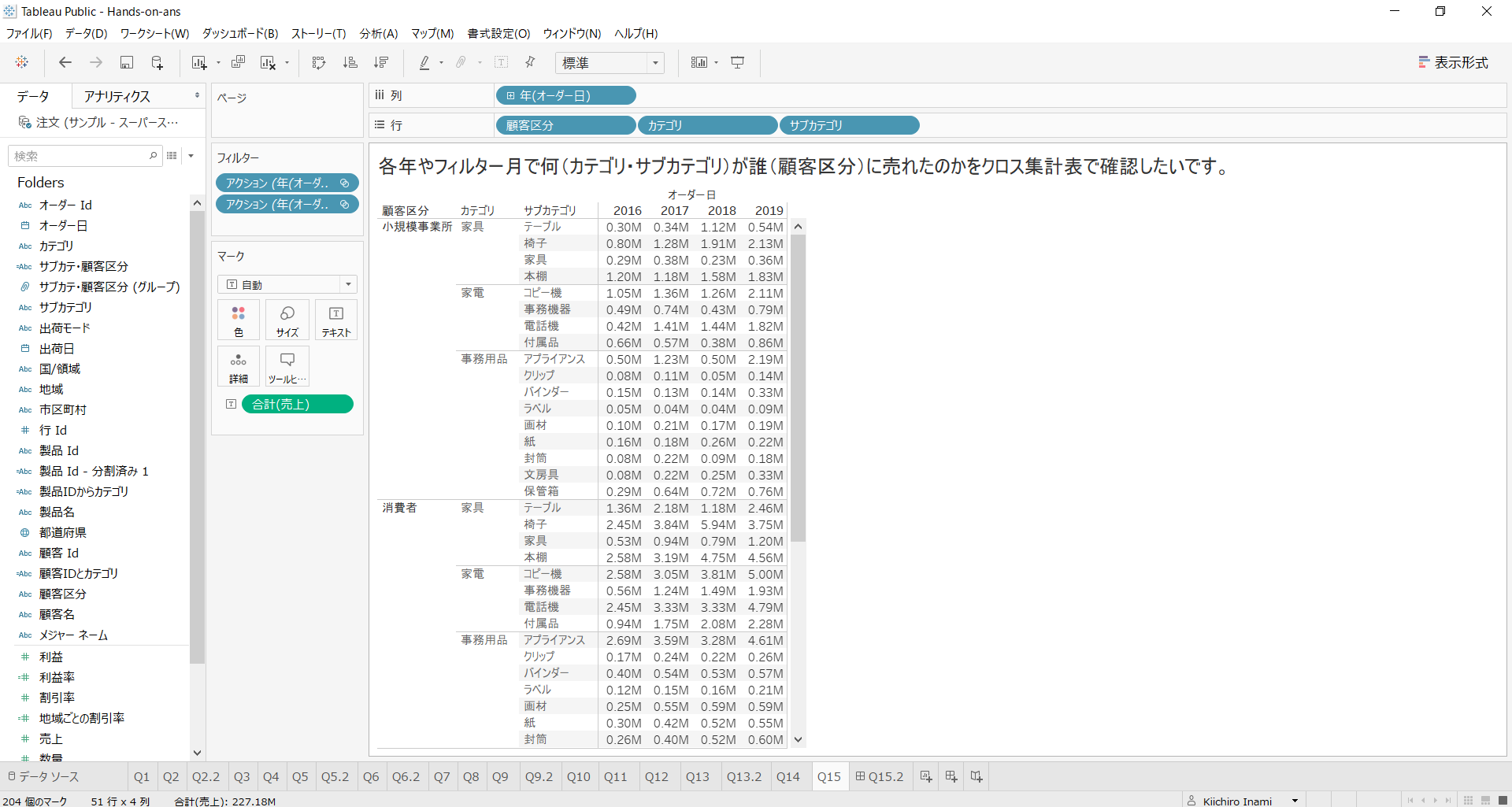Sort ascending toolbar icon
The height and width of the screenshot is (807, 1512).
coord(350,62)
